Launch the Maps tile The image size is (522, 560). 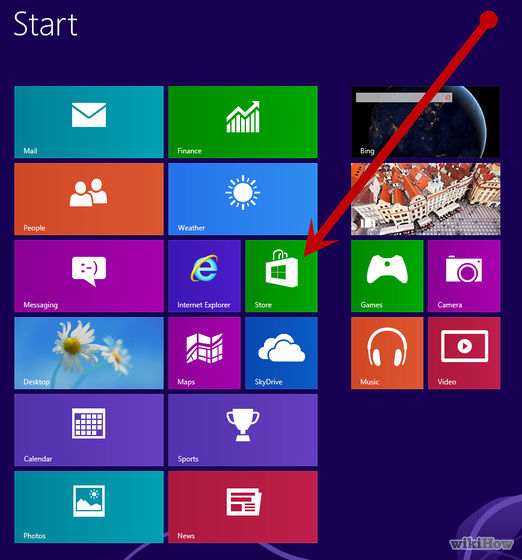tap(204, 353)
